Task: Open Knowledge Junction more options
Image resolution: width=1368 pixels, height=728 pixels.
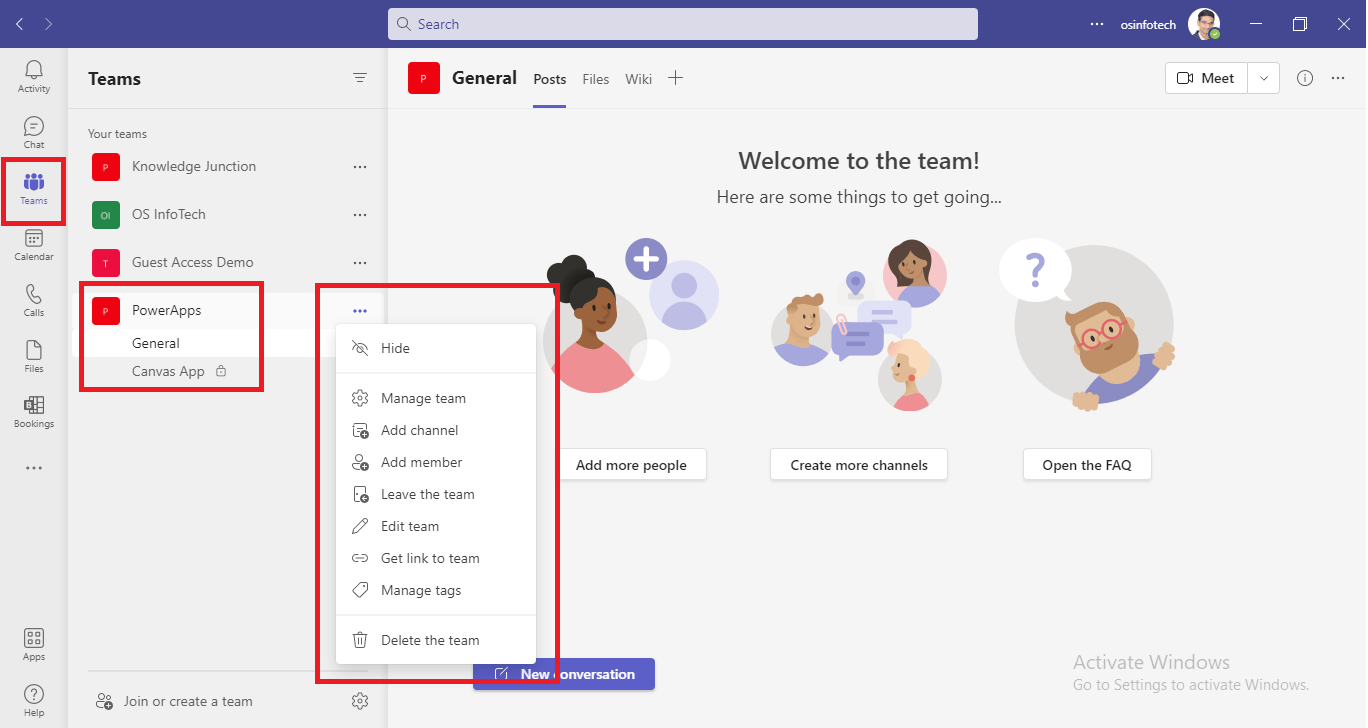Action: click(x=360, y=167)
